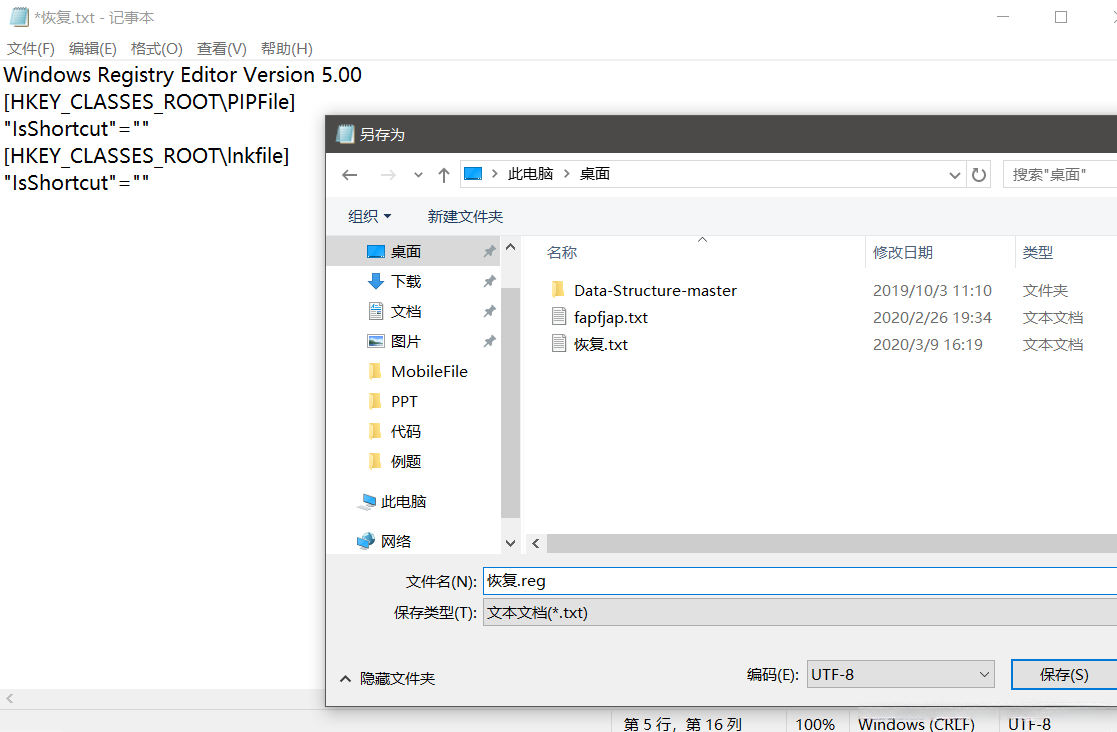This screenshot has width=1117, height=732.
Task: Select 桌面 in the address breadcrumb
Action: coord(595,174)
